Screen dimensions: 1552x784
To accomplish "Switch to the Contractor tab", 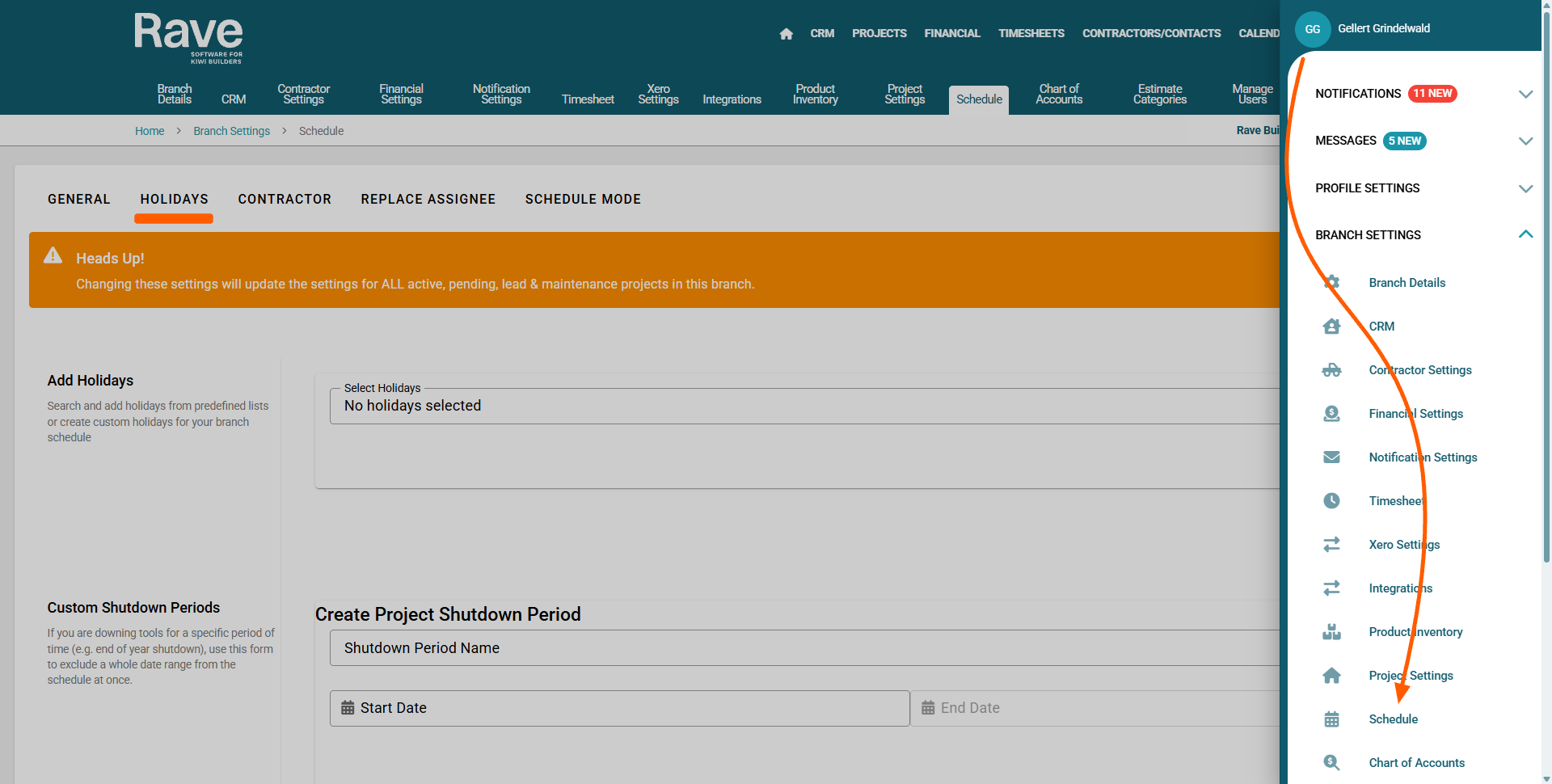I will click(x=285, y=200).
